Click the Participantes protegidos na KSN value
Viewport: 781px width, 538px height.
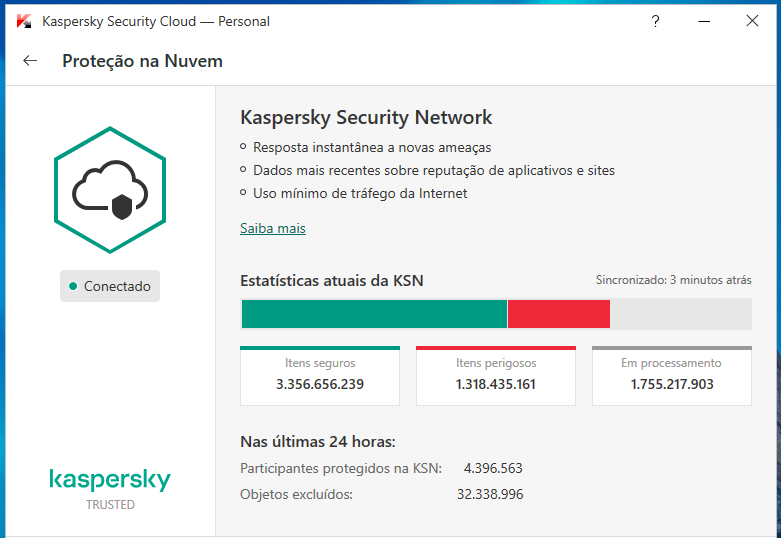click(493, 468)
